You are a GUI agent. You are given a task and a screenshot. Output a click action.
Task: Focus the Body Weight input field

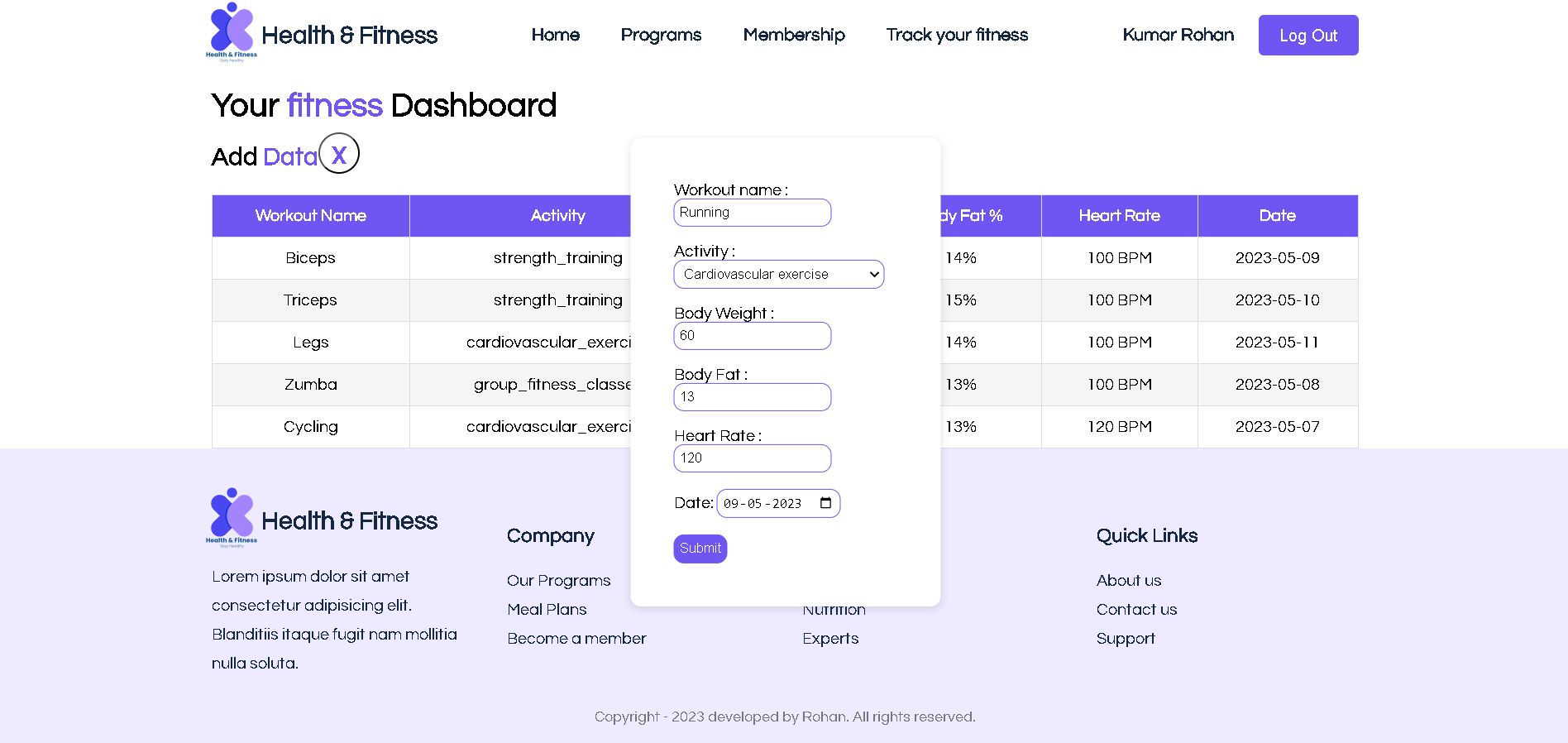(753, 336)
